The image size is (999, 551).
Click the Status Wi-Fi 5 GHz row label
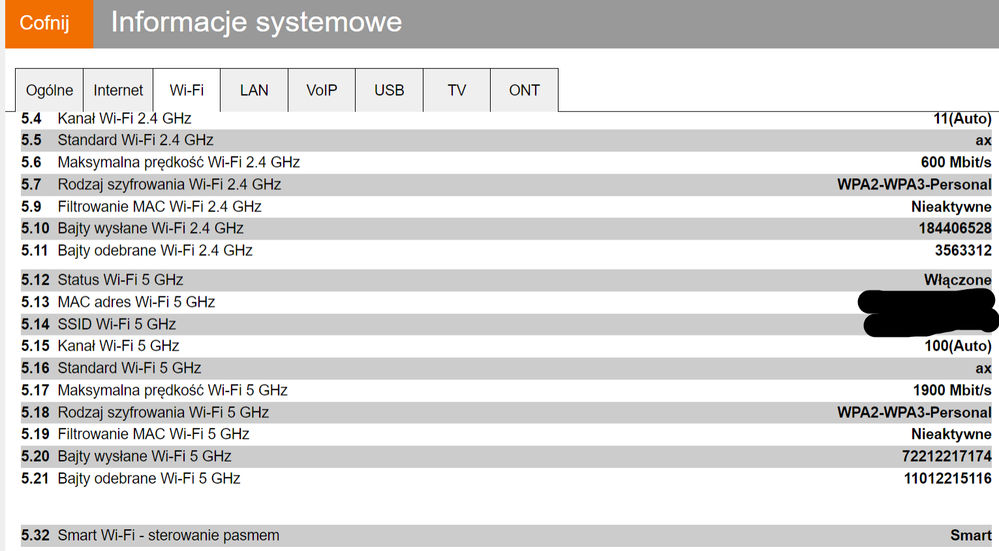click(120, 280)
